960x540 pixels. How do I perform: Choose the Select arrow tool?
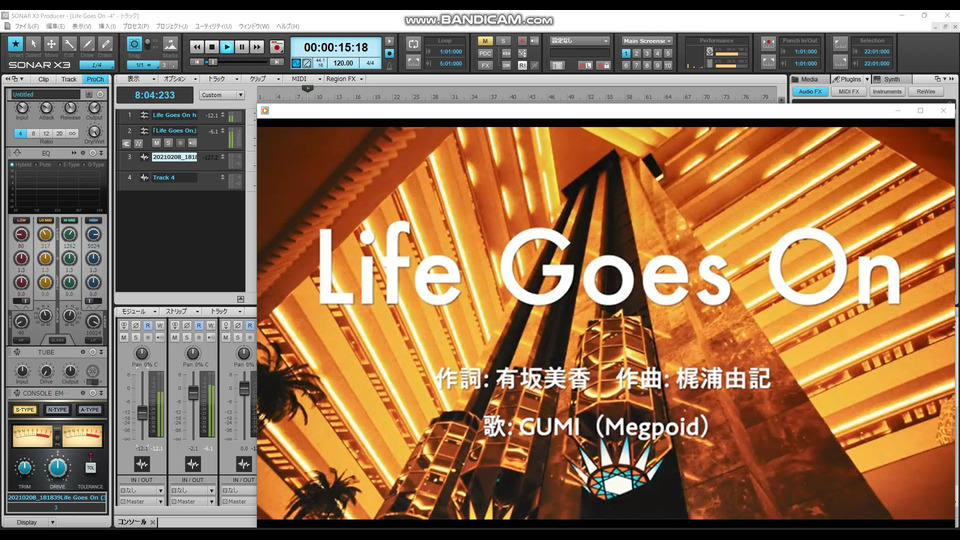pyautogui.click(x=34, y=44)
